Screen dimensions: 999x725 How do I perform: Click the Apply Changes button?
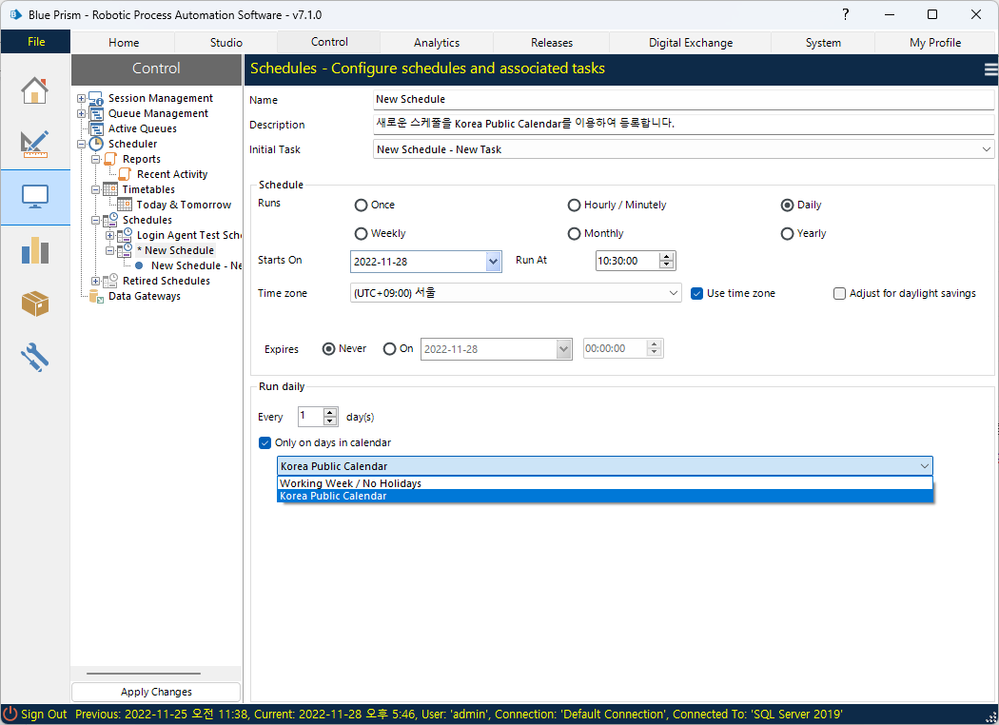pyautogui.click(x=156, y=692)
